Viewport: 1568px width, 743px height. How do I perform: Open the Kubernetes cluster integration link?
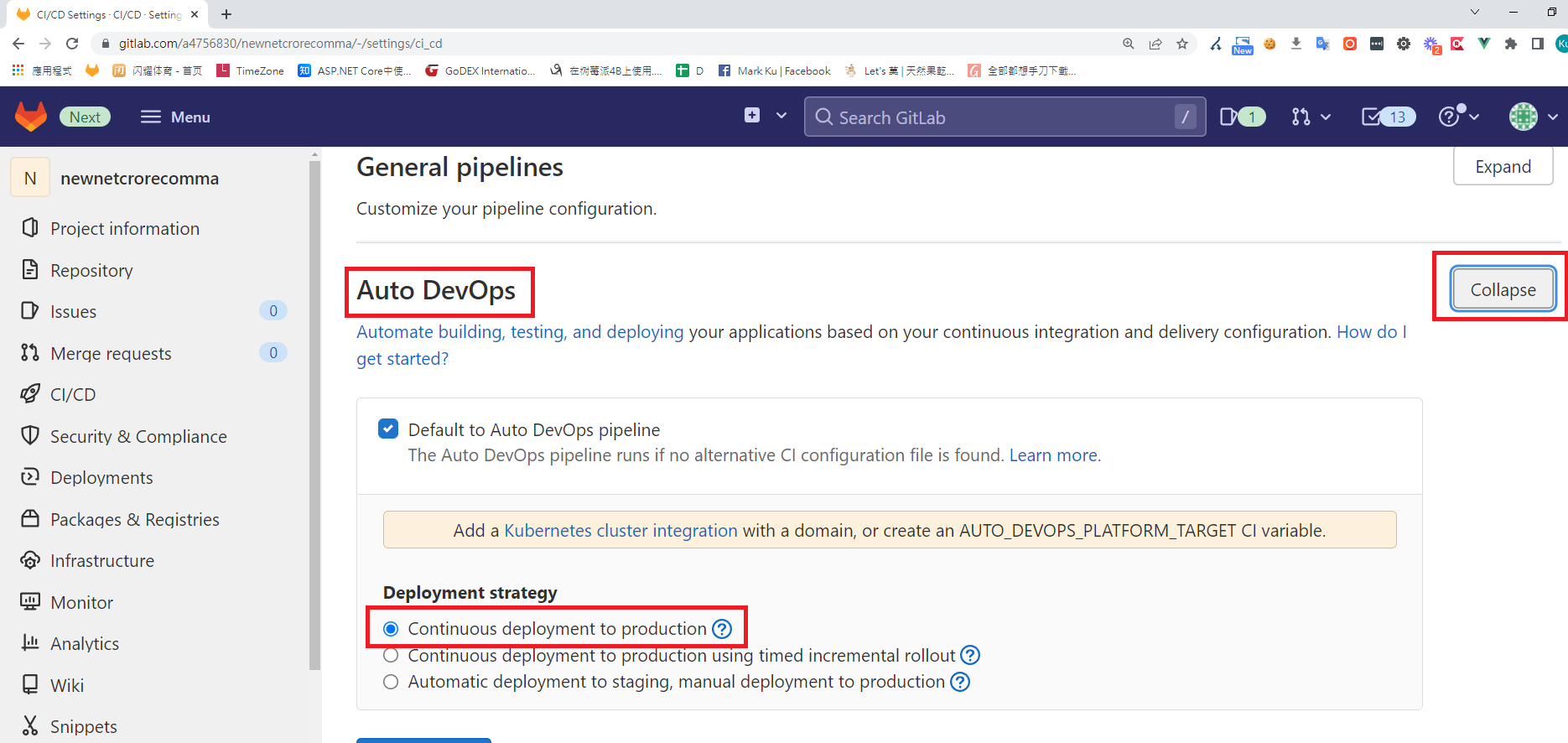(x=620, y=531)
